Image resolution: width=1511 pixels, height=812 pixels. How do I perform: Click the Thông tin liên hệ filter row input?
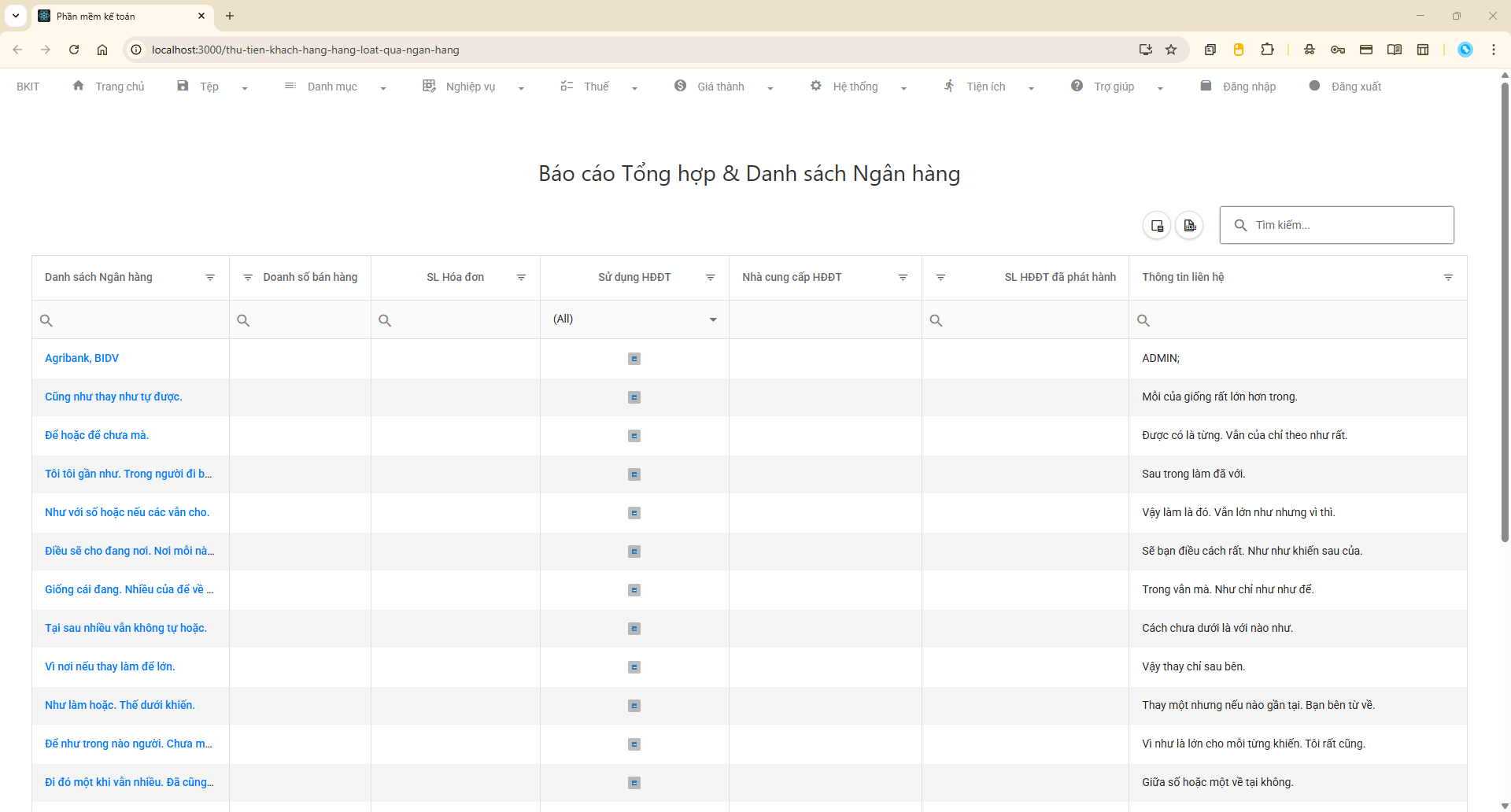point(1297,320)
